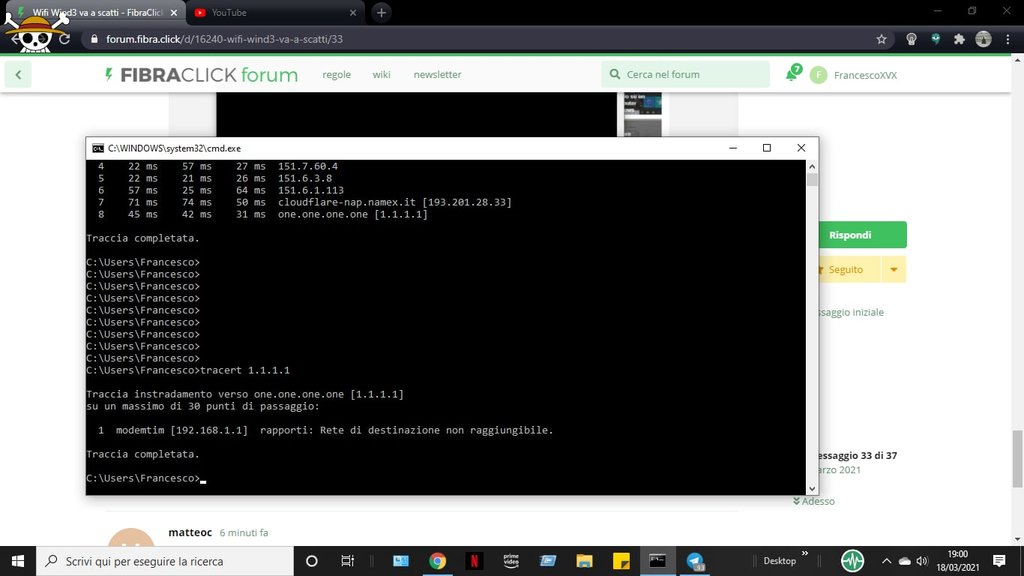Open the regole page

(336, 74)
